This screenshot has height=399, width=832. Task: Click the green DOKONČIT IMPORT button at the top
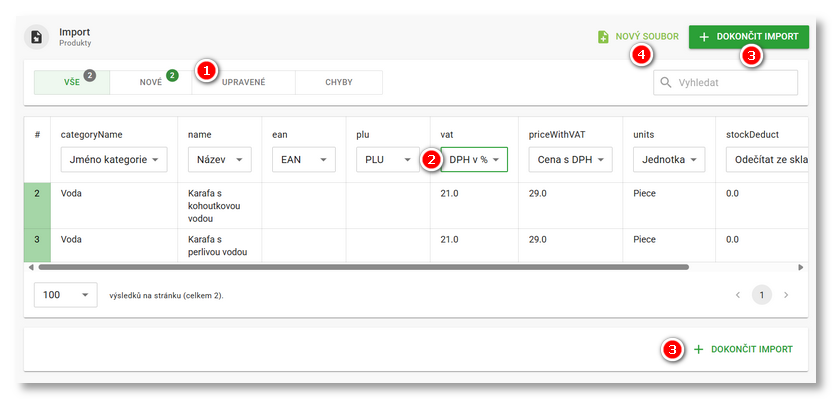coord(749,37)
